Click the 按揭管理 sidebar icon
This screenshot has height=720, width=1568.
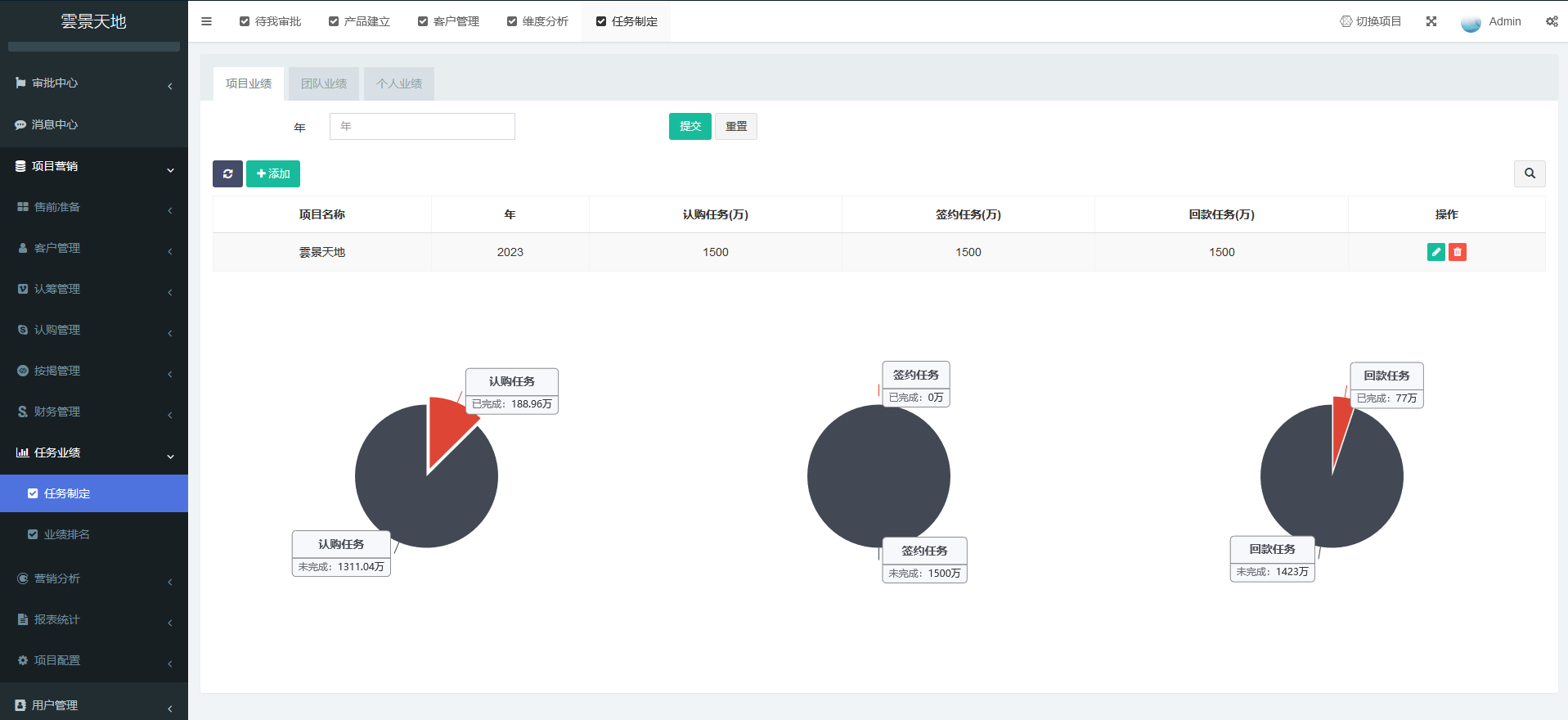[x=23, y=371]
